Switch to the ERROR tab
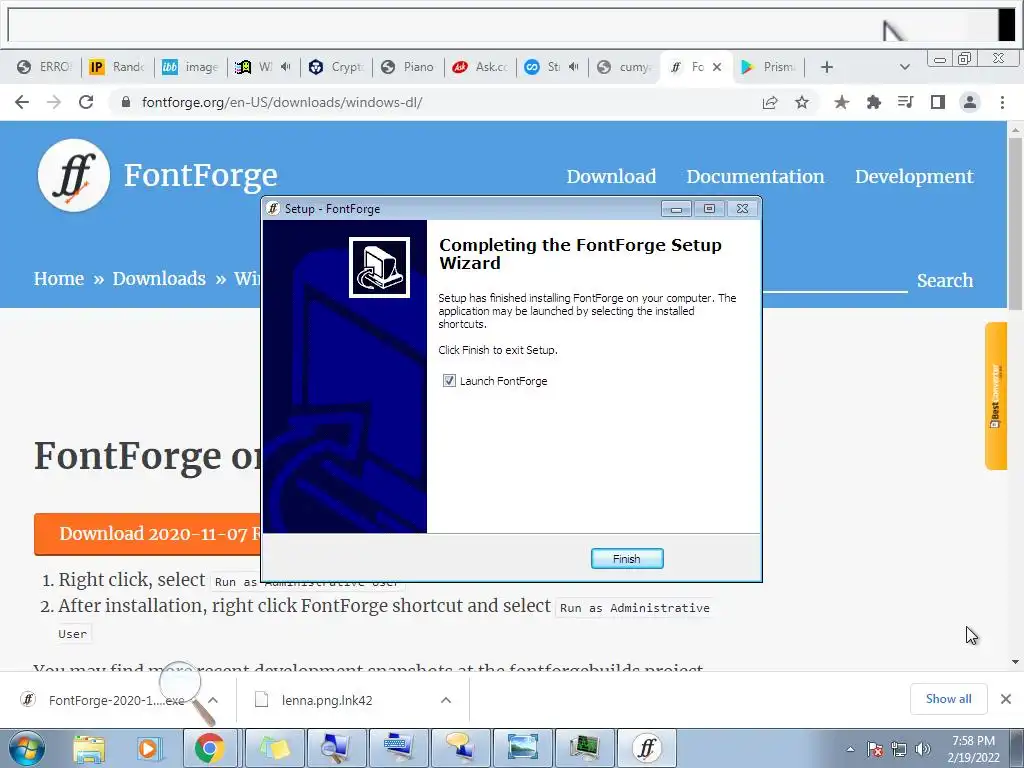The height and width of the screenshot is (768, 1024). [x=44, y=67]
